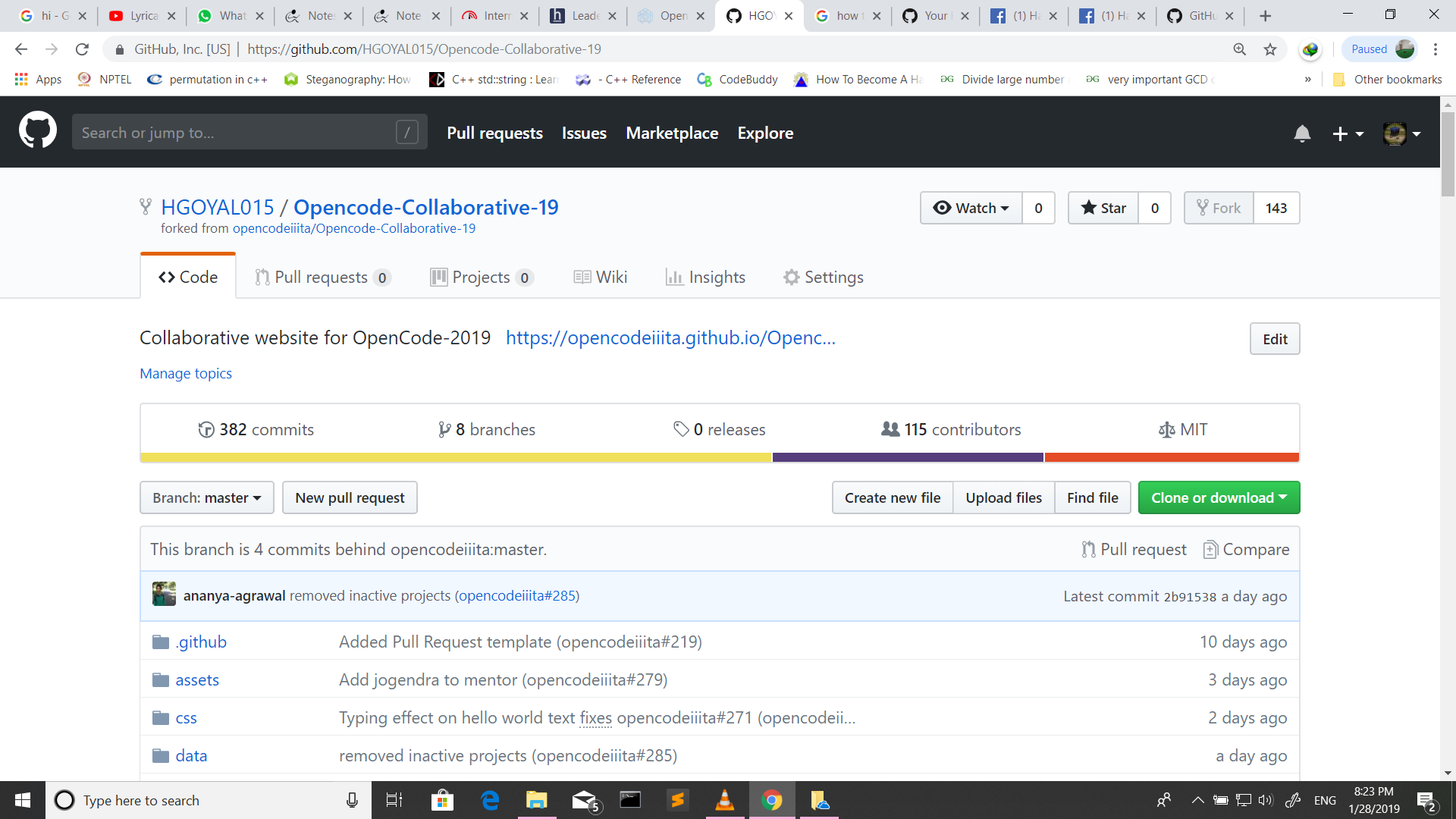Bookmark page with star icon
The width and height of the screenshot is (1456, 819).
[1270, 49]
